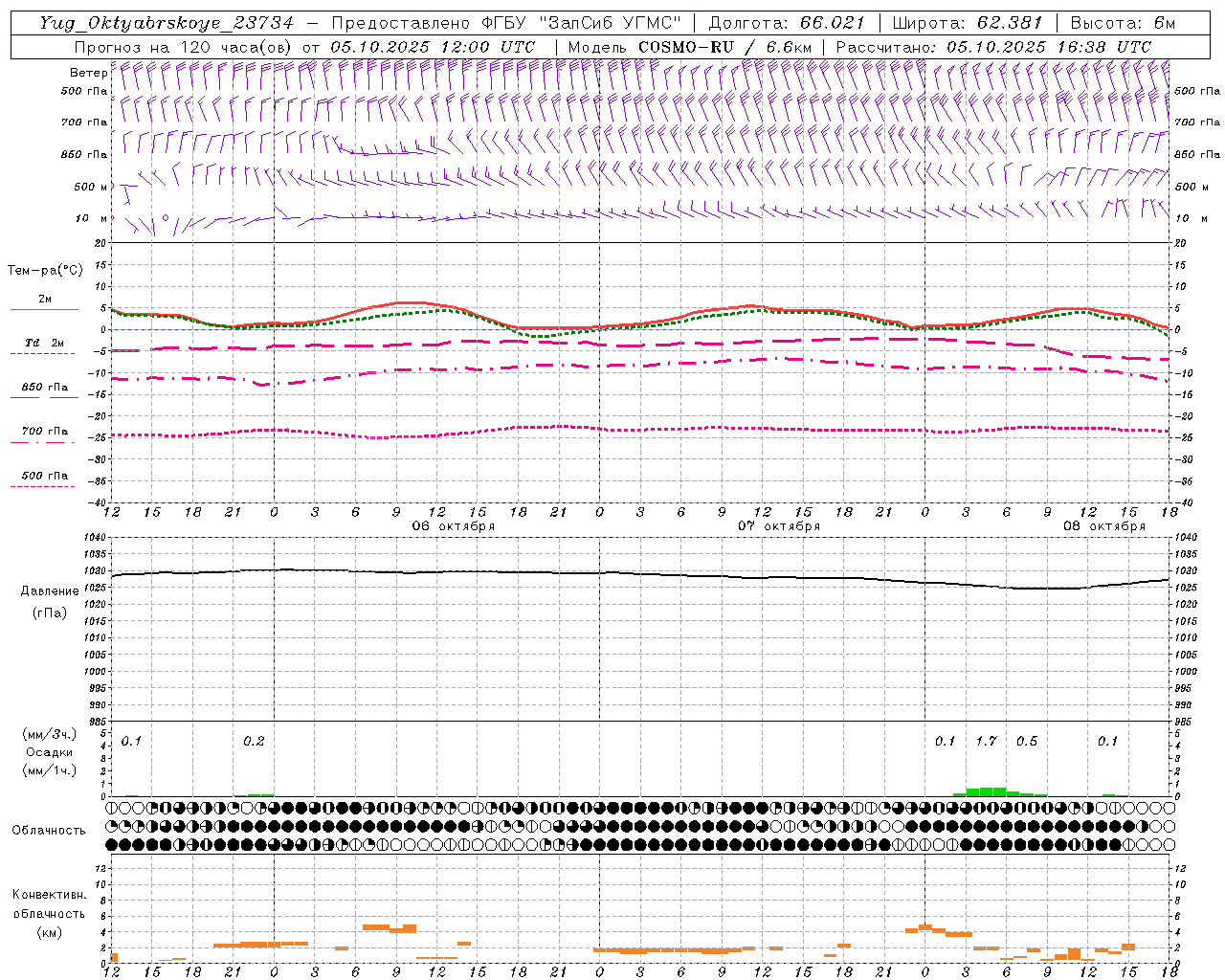Select the '850 гПа' temperature legend entry

[44, 388]
